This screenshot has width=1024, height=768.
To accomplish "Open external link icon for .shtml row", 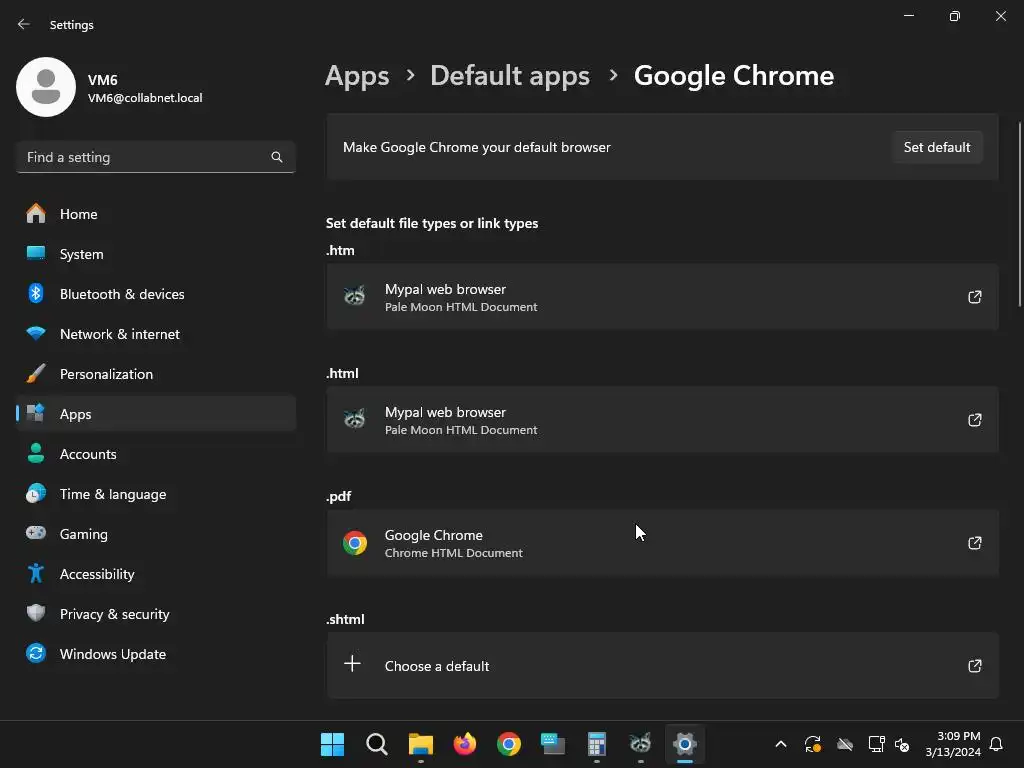I will coord(974,665).
